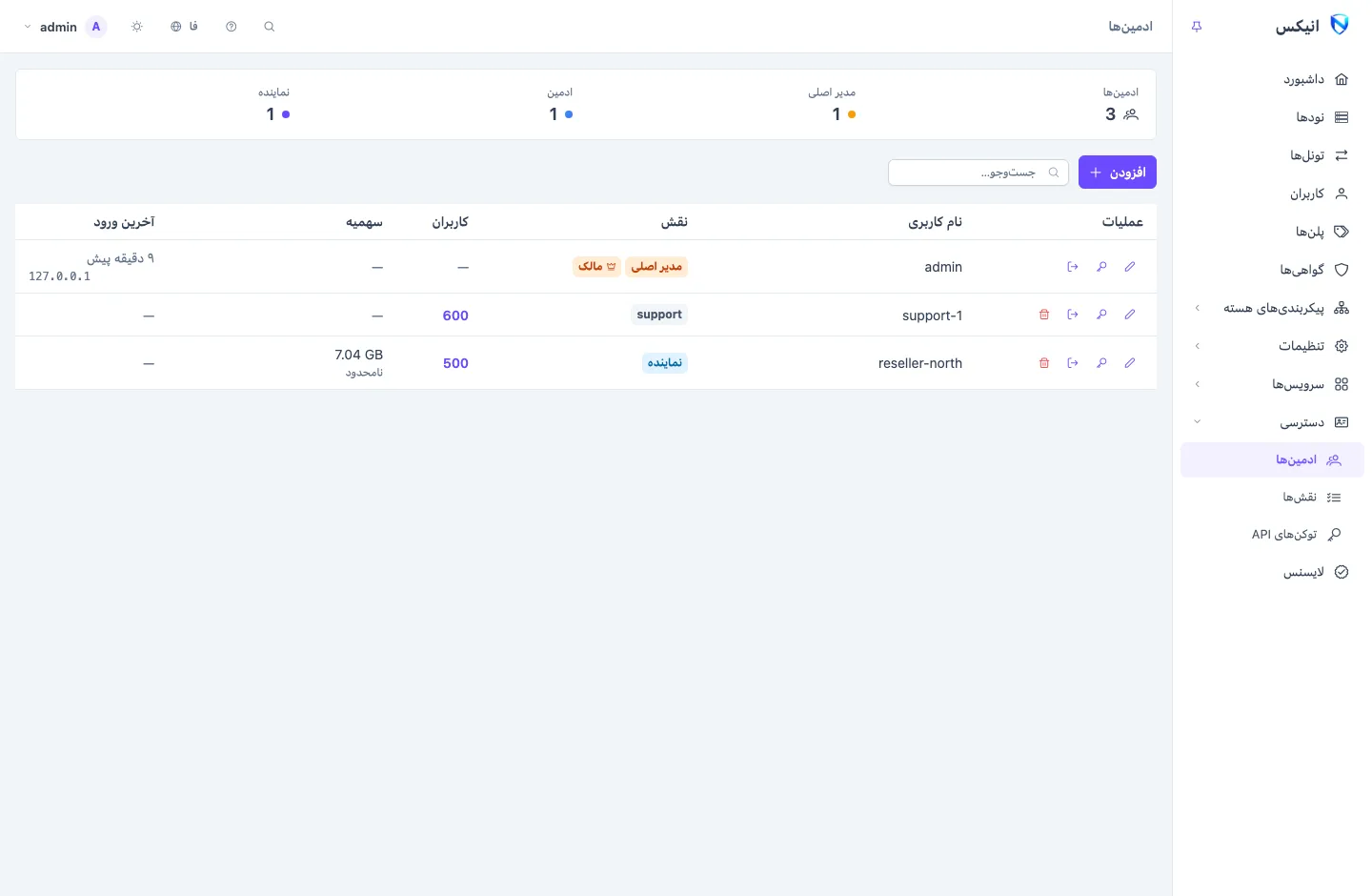The height and width of the screenshot is (896, 1372).
Task: Open the language selector فا
Action: tap(184, 27)
